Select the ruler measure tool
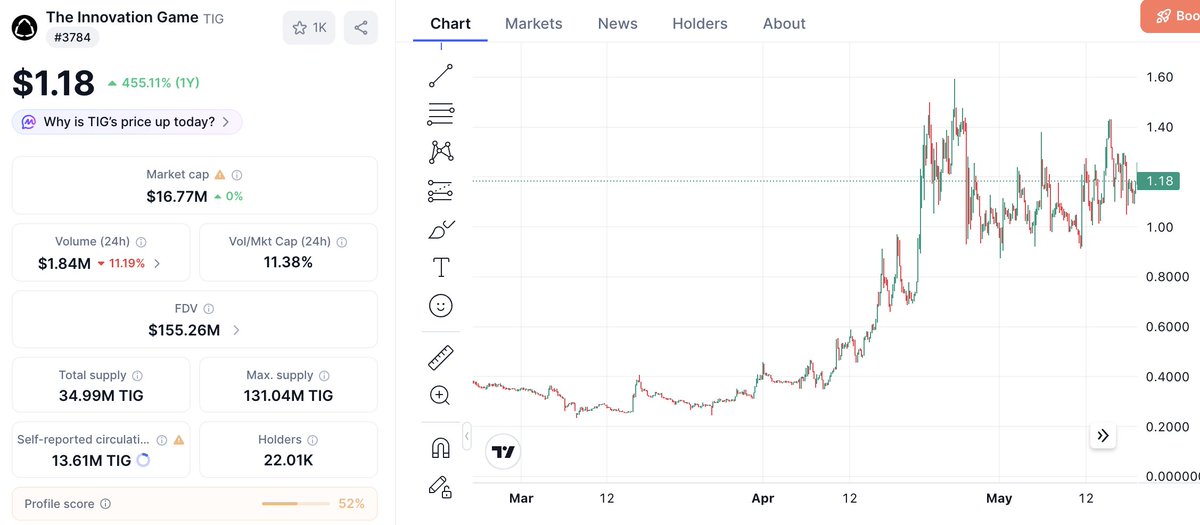 [440, 356]
